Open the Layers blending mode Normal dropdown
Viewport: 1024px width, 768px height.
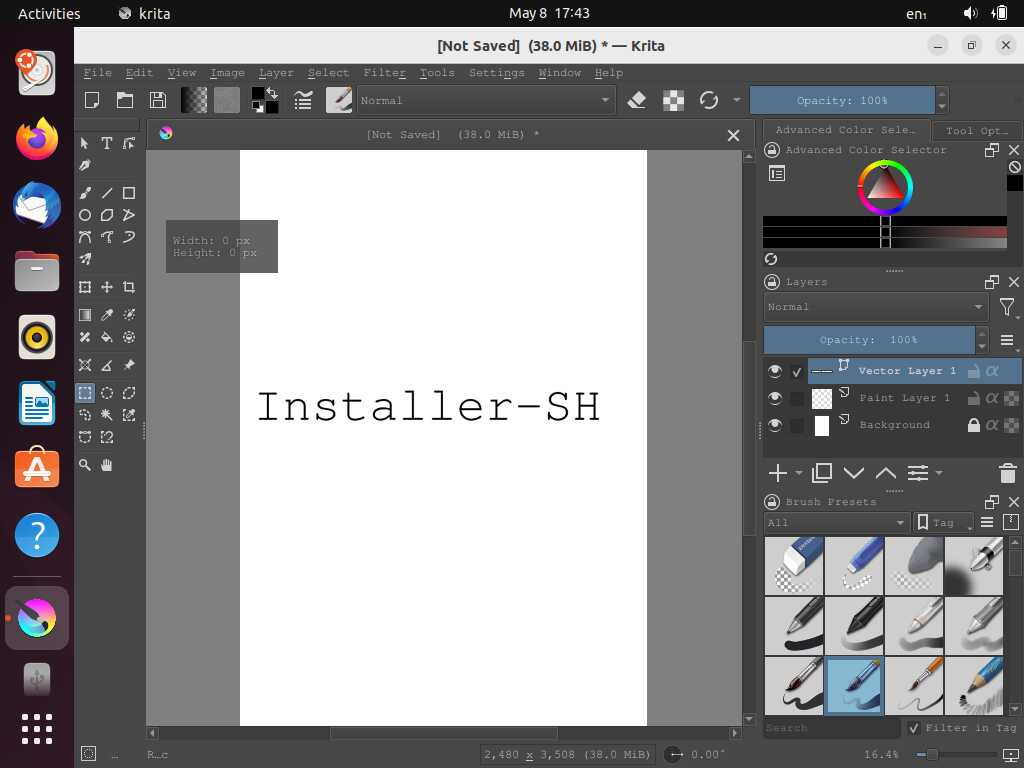pos(876,307)
